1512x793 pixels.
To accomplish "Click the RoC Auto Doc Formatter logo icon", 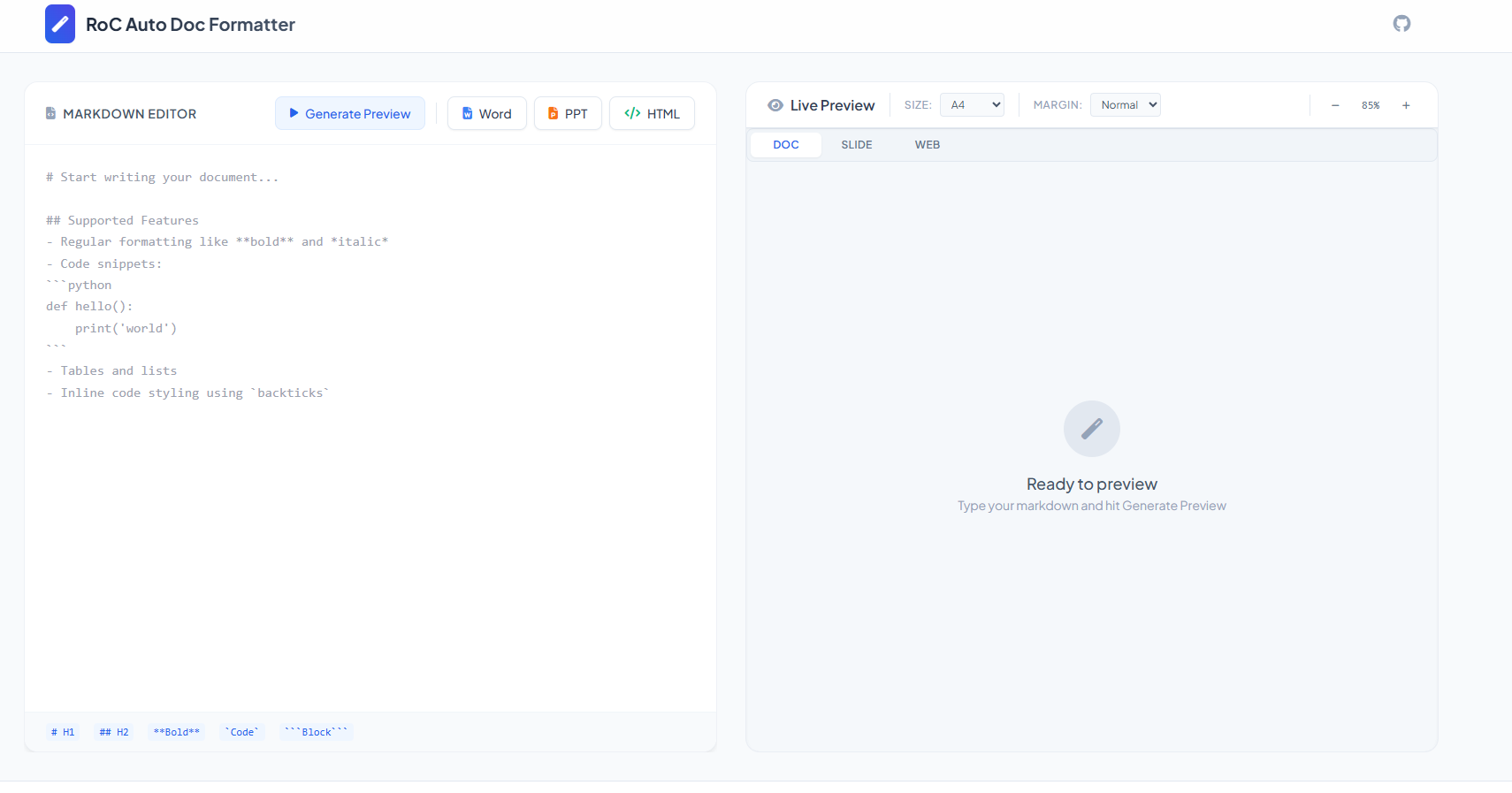I will pyautogui.click(x=60, y=24).
